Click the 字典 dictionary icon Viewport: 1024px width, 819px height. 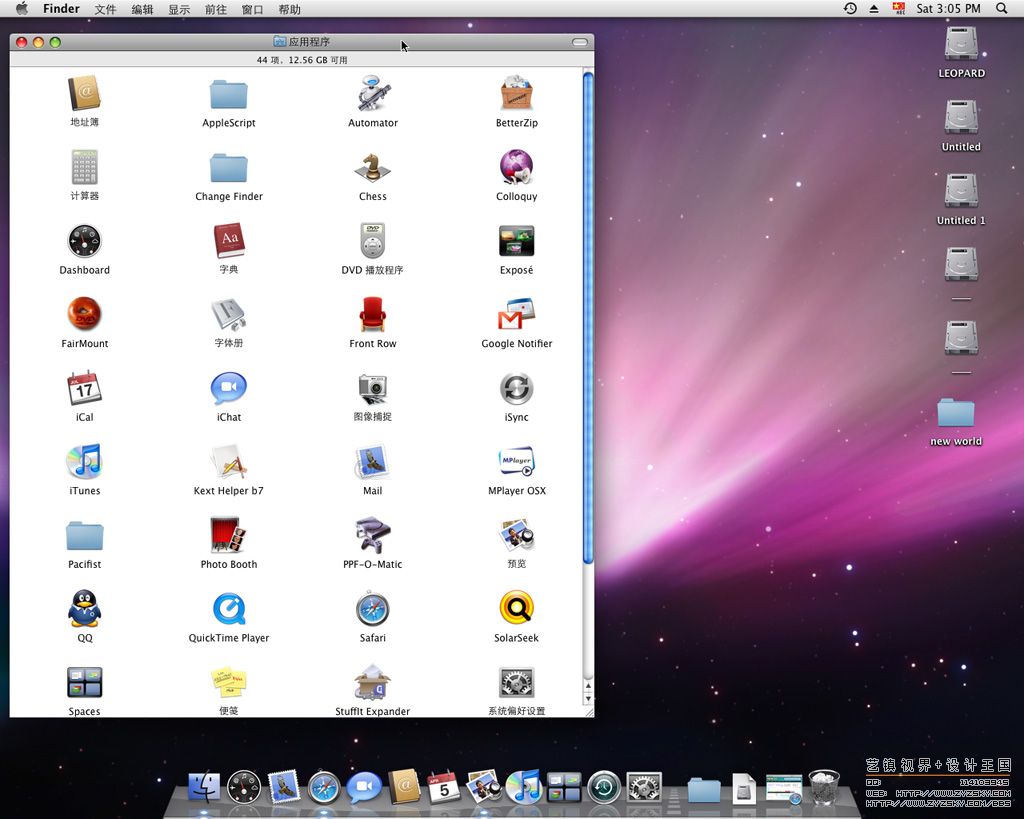click(x=229, y=241)
